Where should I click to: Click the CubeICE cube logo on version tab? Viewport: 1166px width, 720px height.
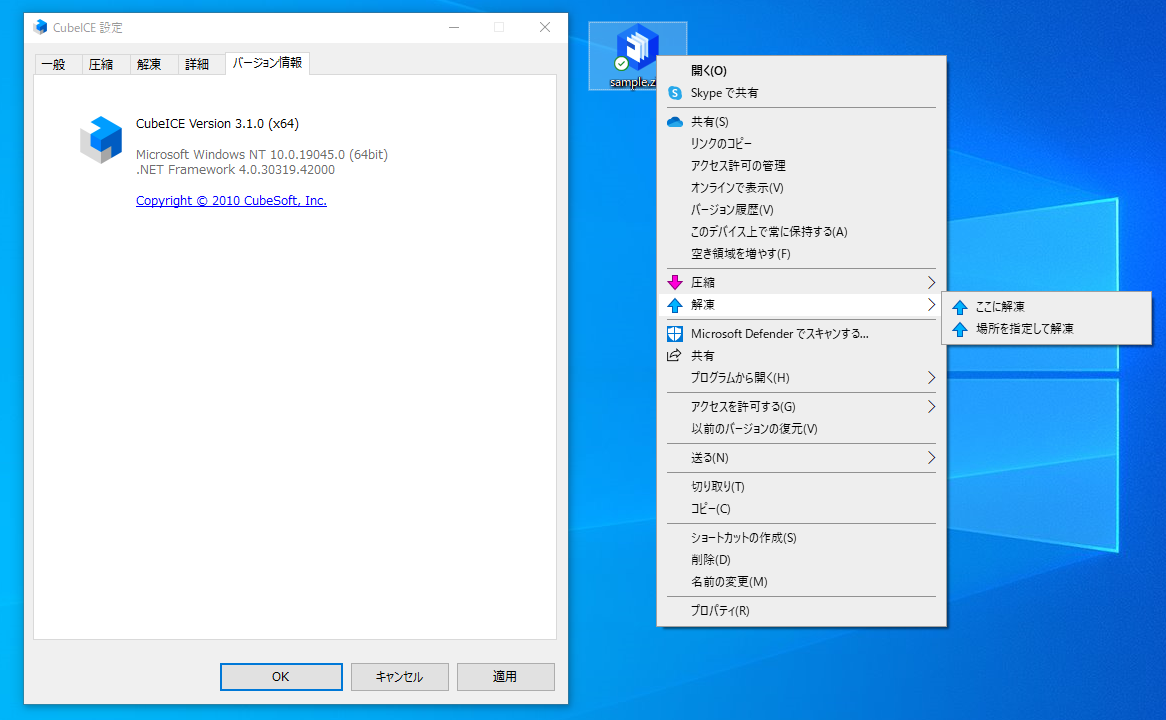[101, 140]
